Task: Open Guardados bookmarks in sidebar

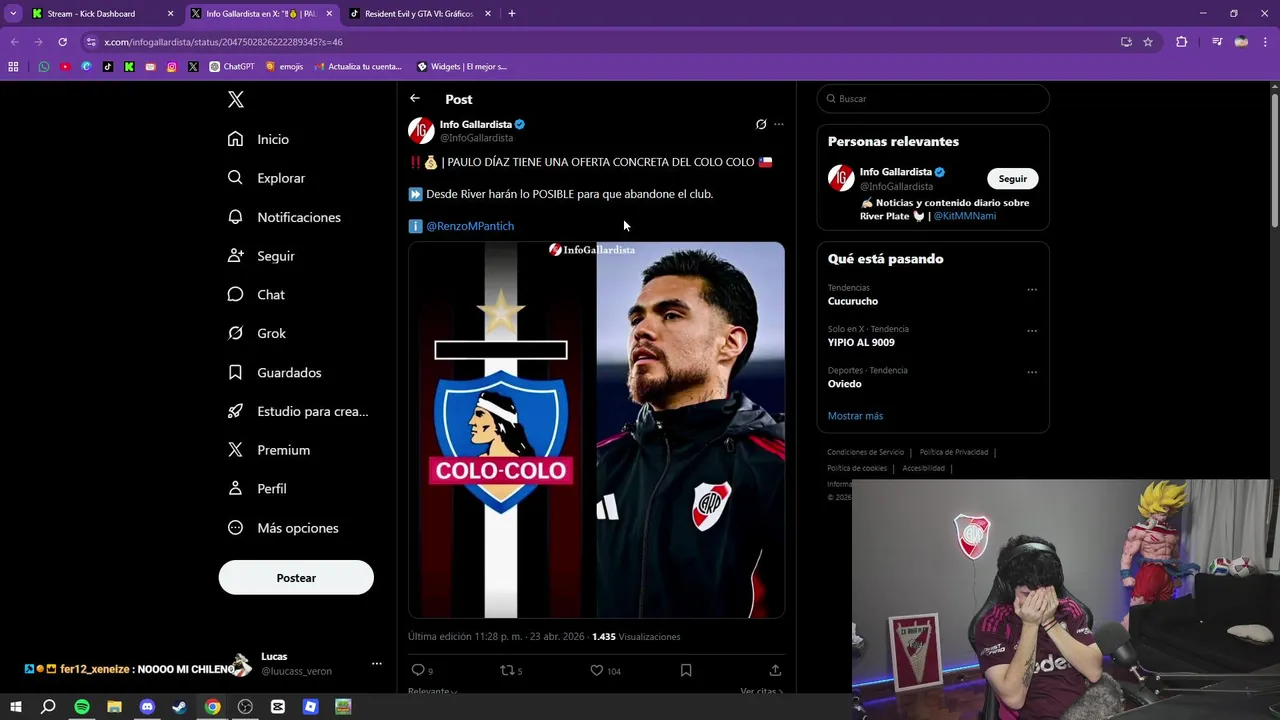Action: 275,372
